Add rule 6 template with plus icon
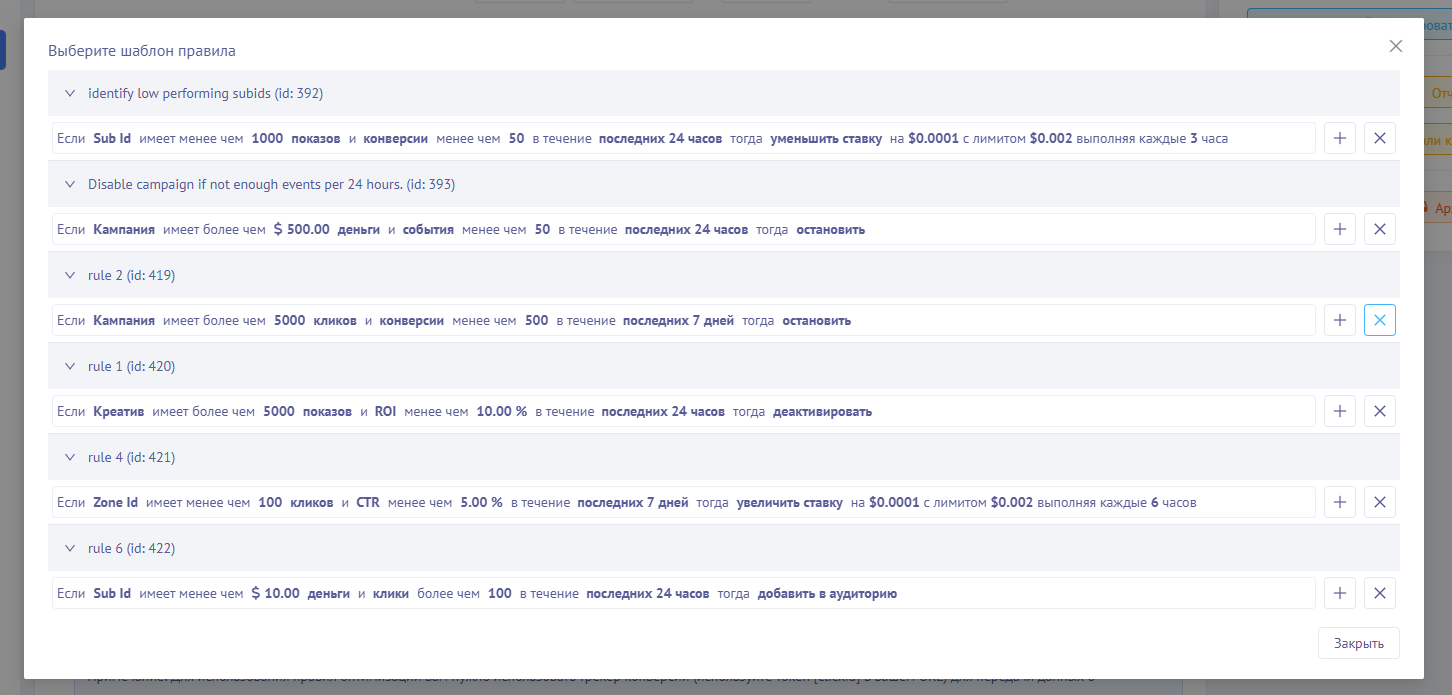This screenshot has height=695, width=1452. click(1339, 593)
